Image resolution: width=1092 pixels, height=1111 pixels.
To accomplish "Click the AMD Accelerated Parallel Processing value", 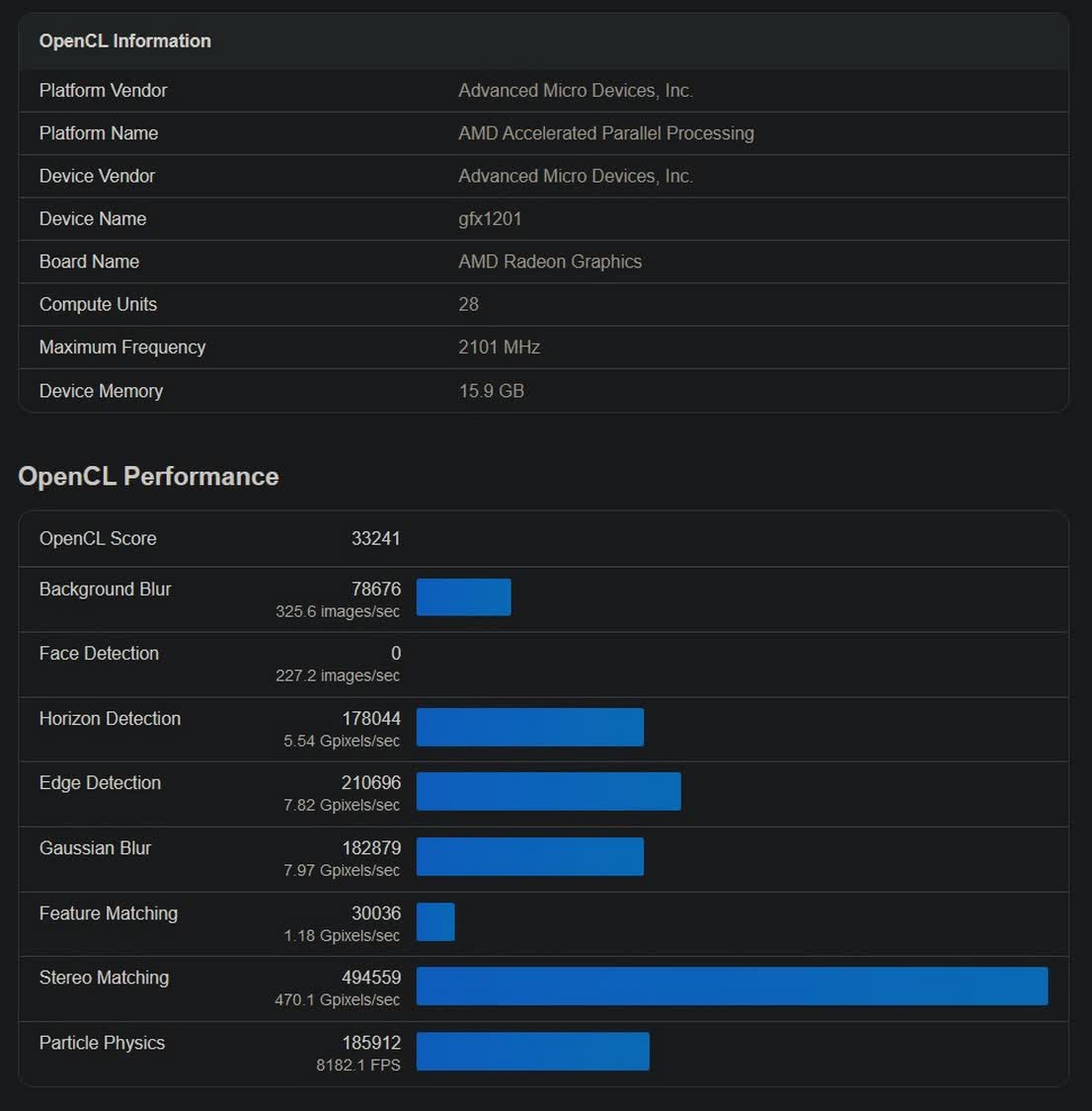I will pyautogui.click(x=605, y=133).
